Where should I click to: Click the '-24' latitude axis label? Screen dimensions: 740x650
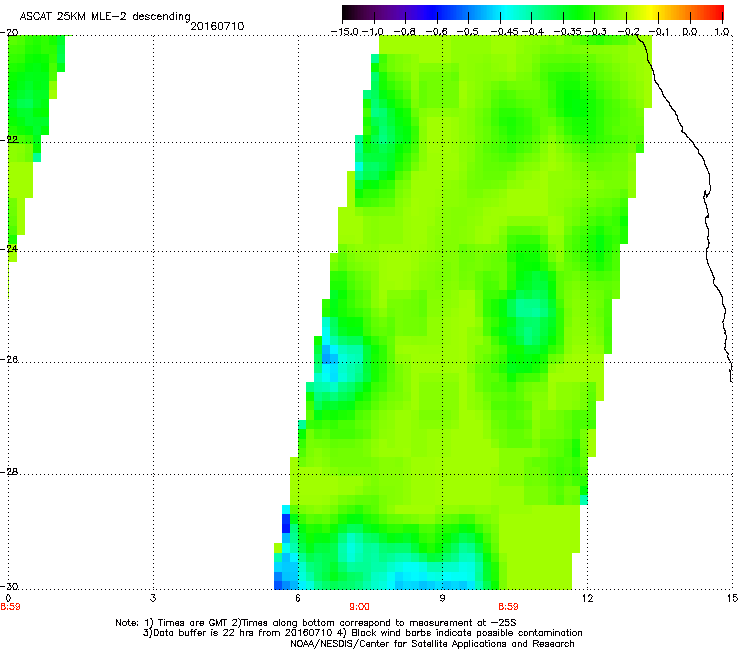(x=9, y=249)
